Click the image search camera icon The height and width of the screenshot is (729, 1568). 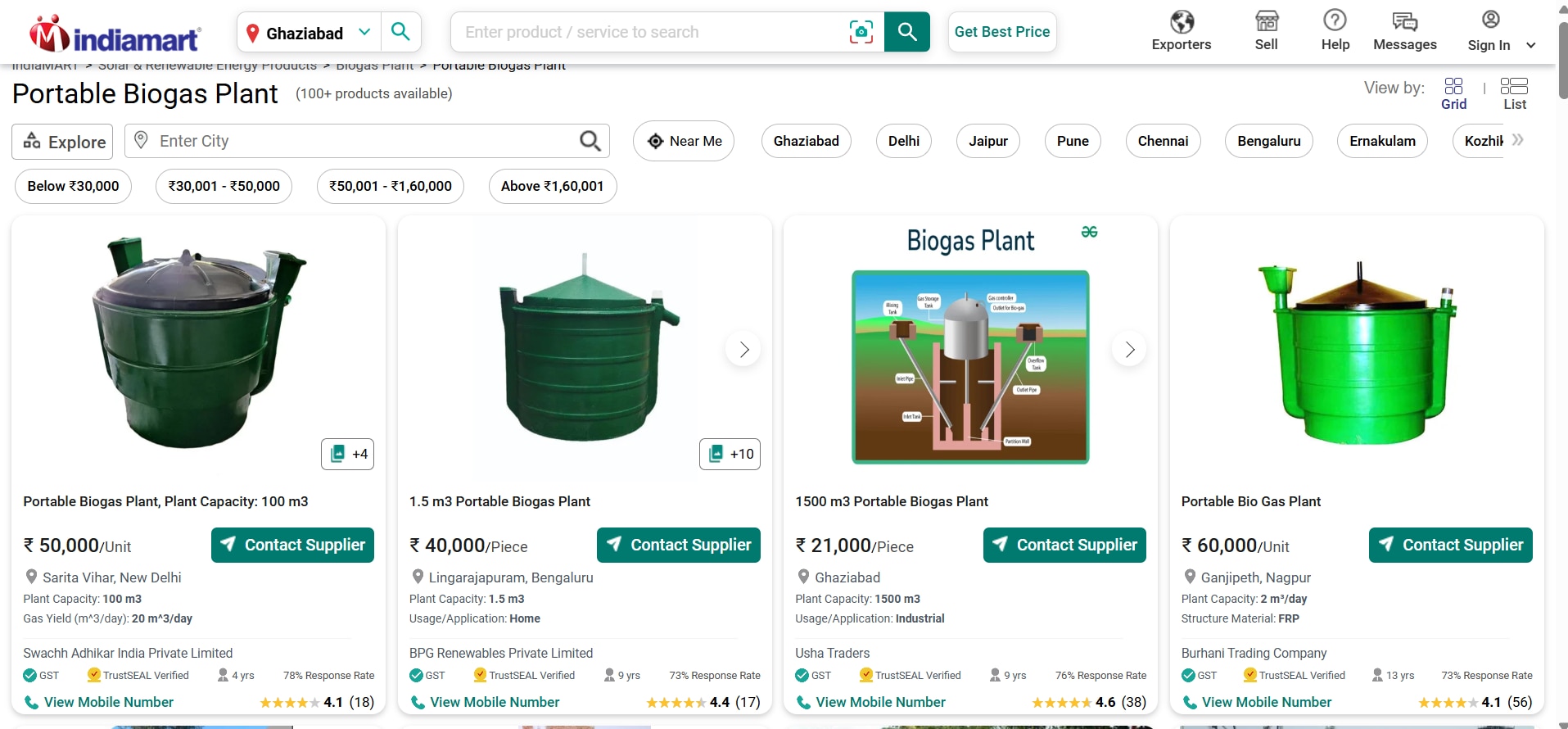tap(861, 32)
